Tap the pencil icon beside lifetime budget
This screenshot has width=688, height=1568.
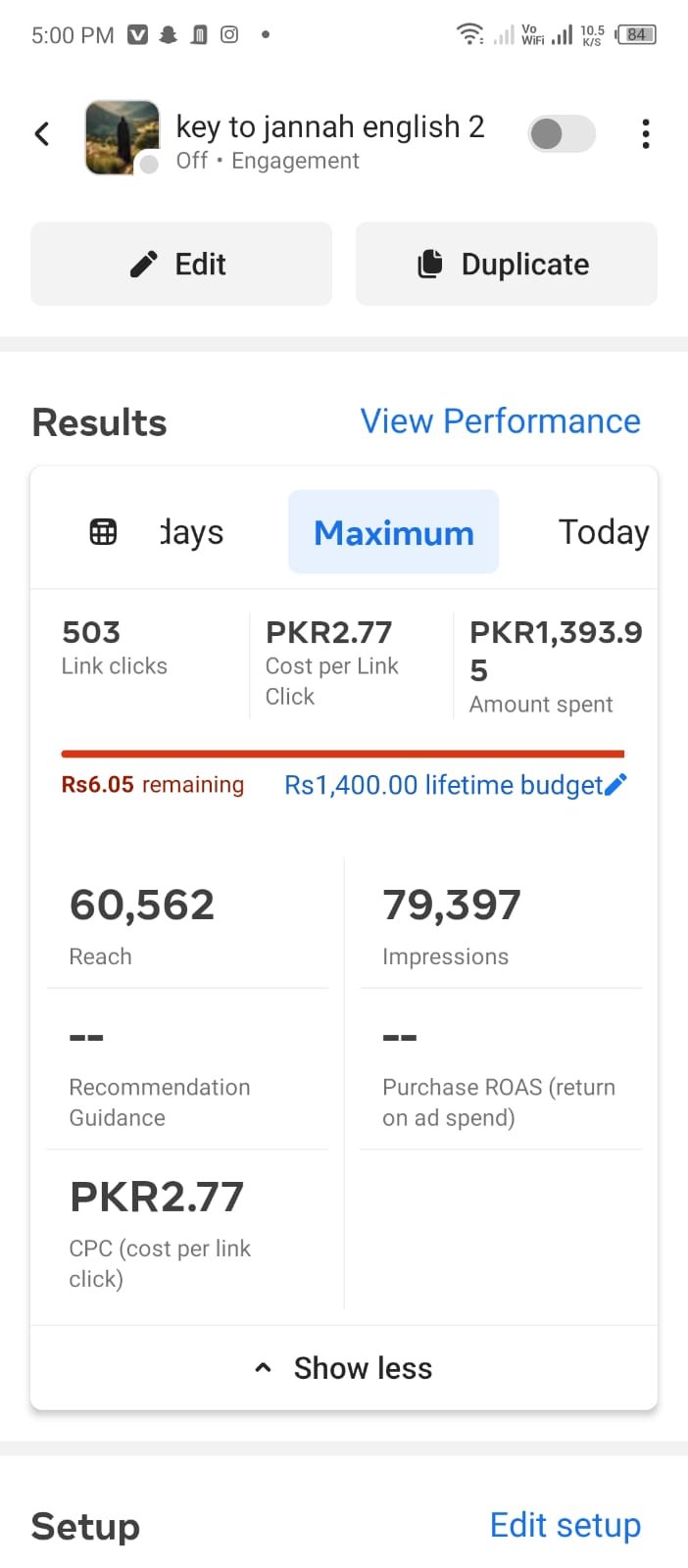pyautogui.click(x=615, y=784)
